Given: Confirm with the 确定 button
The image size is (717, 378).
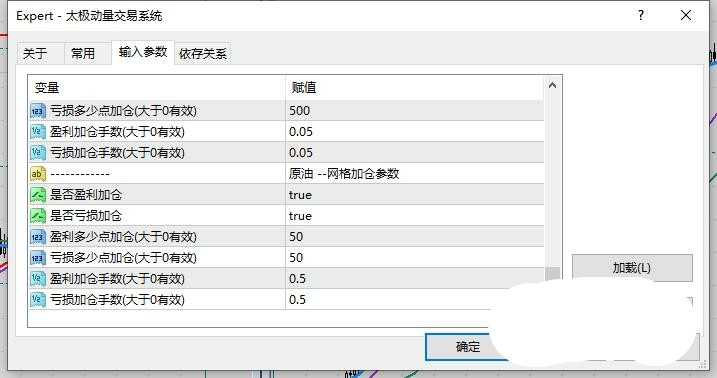Looking at the screenshot, I should (467, 346).
